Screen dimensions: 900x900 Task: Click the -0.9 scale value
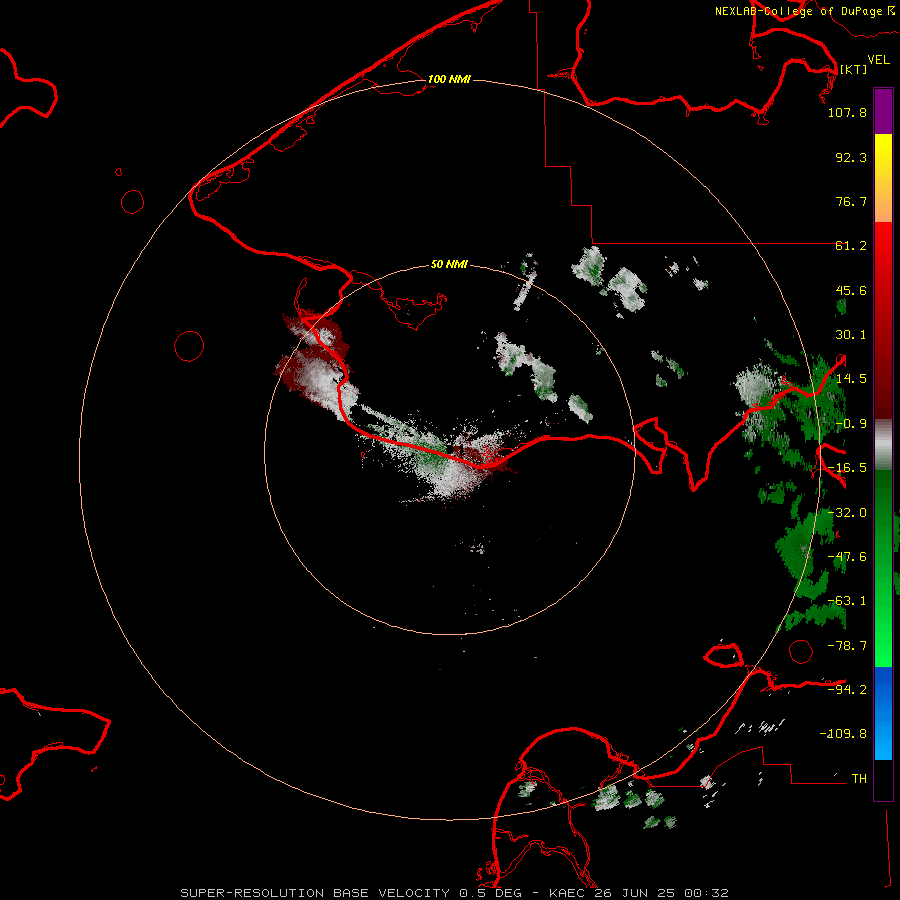(851, 424)
